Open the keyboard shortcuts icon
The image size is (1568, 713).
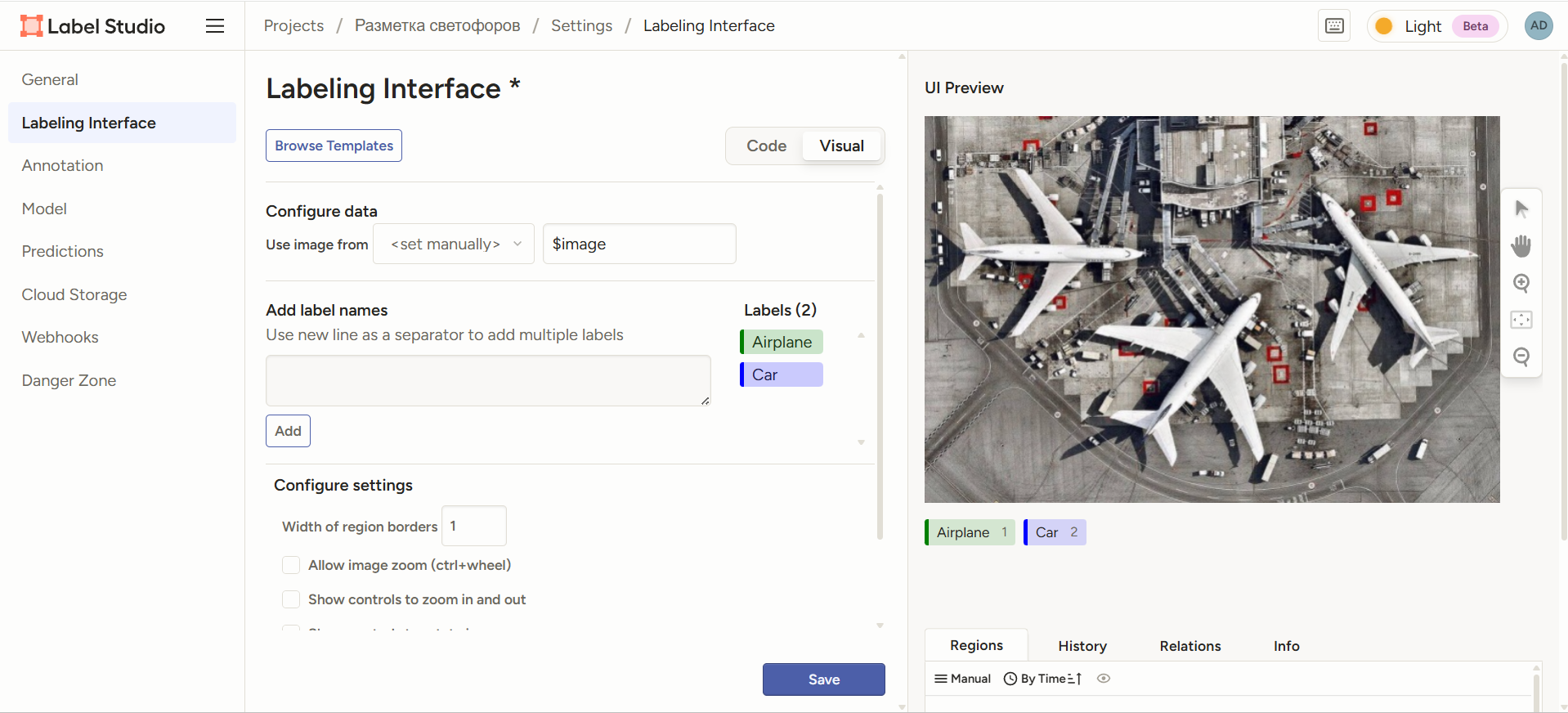(1334, 26)
